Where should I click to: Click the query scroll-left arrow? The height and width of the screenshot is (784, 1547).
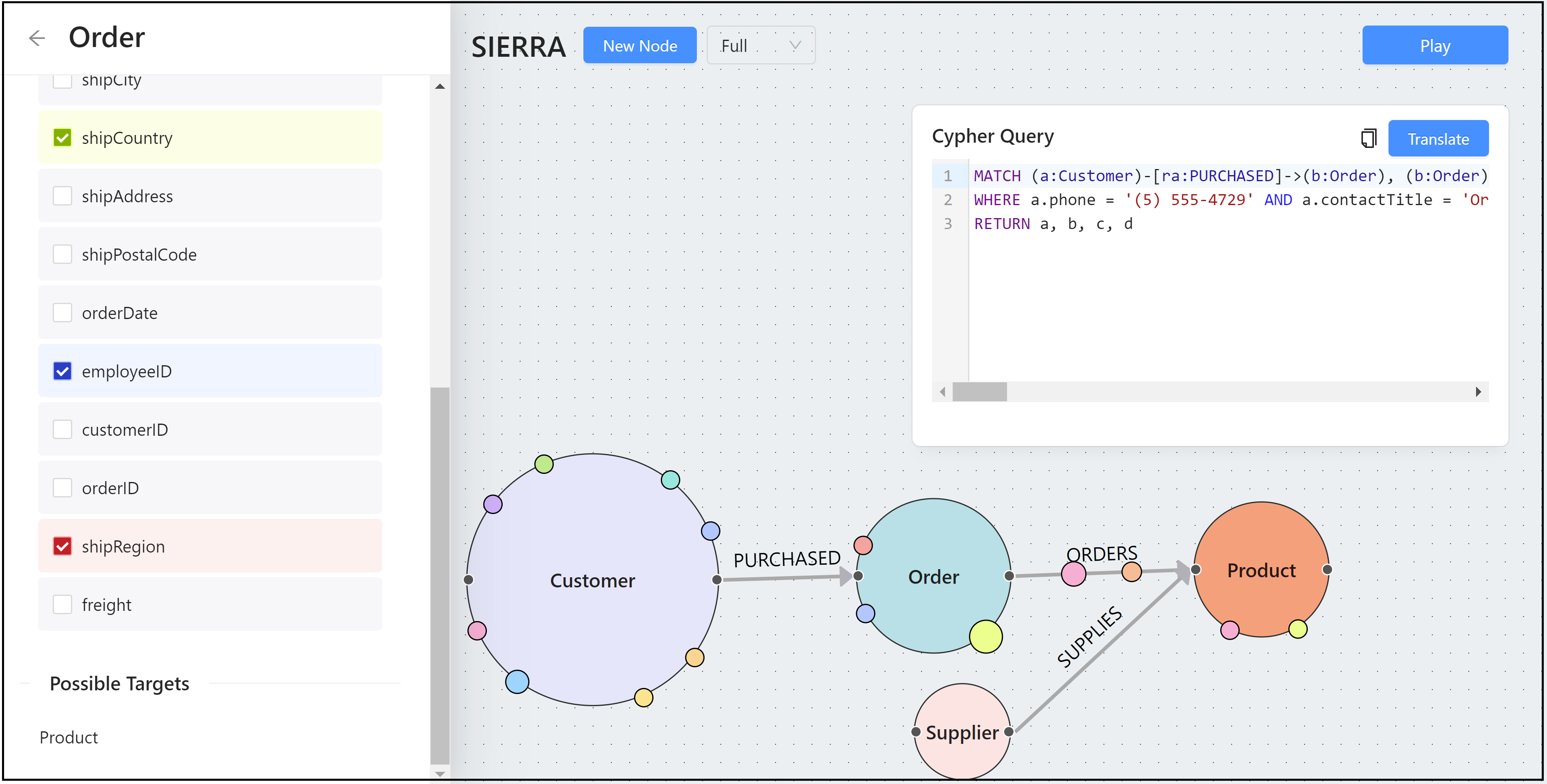(942, 392)
